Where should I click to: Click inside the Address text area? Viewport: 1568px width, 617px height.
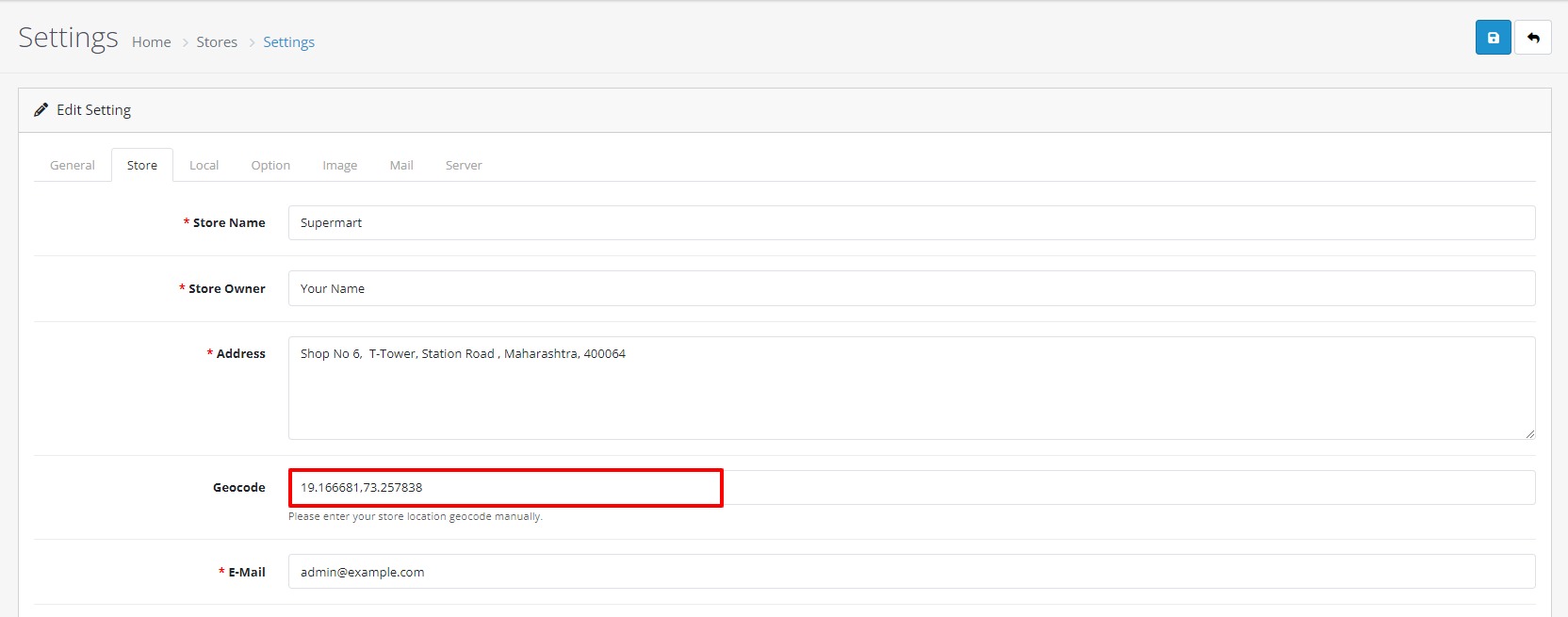click(x=910, y=388)
